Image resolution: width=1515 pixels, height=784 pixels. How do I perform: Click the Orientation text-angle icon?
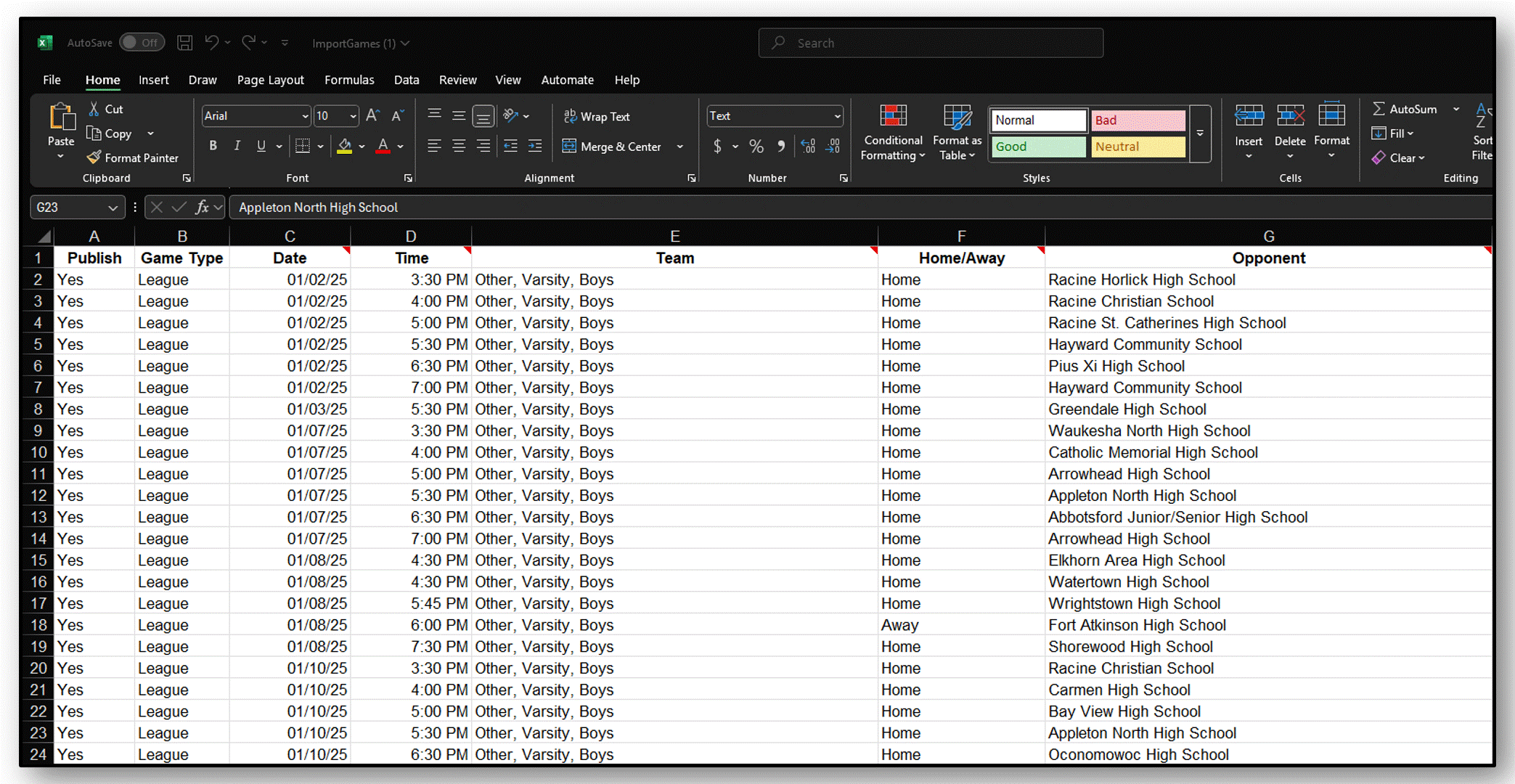pos(511,115)
